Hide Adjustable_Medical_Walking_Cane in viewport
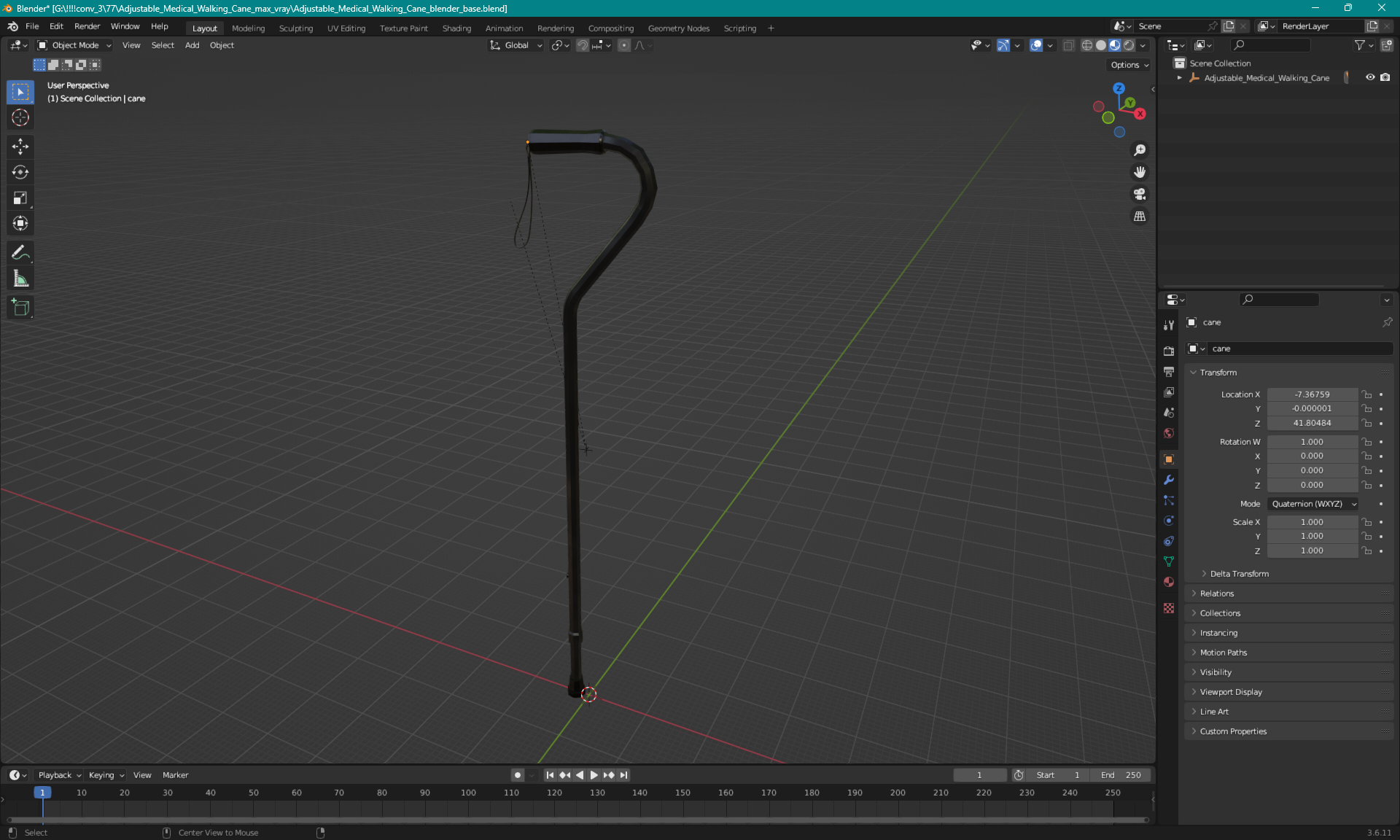 [1370, 77]
